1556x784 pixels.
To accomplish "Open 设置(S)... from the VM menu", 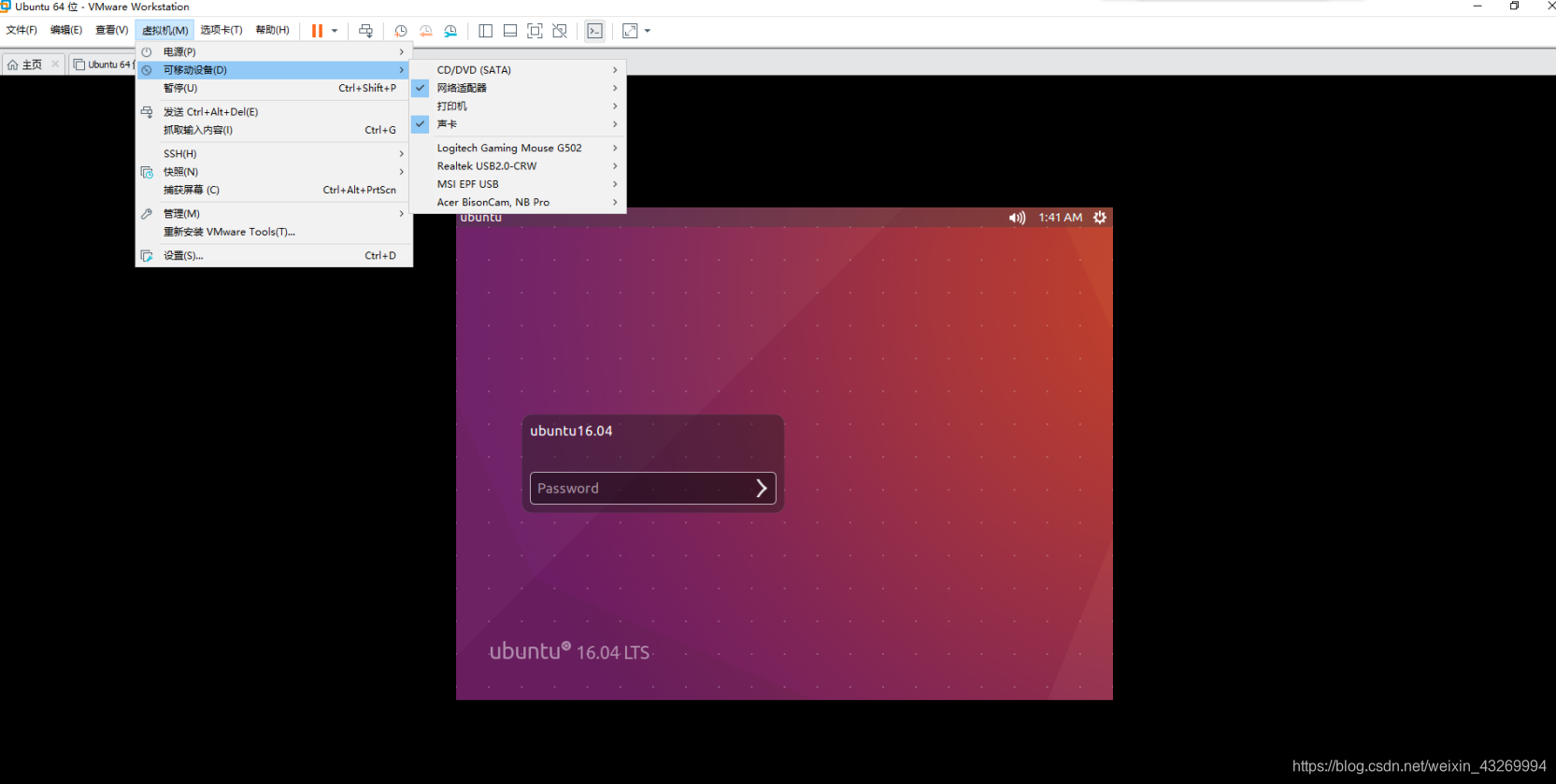I will (274, 255).
